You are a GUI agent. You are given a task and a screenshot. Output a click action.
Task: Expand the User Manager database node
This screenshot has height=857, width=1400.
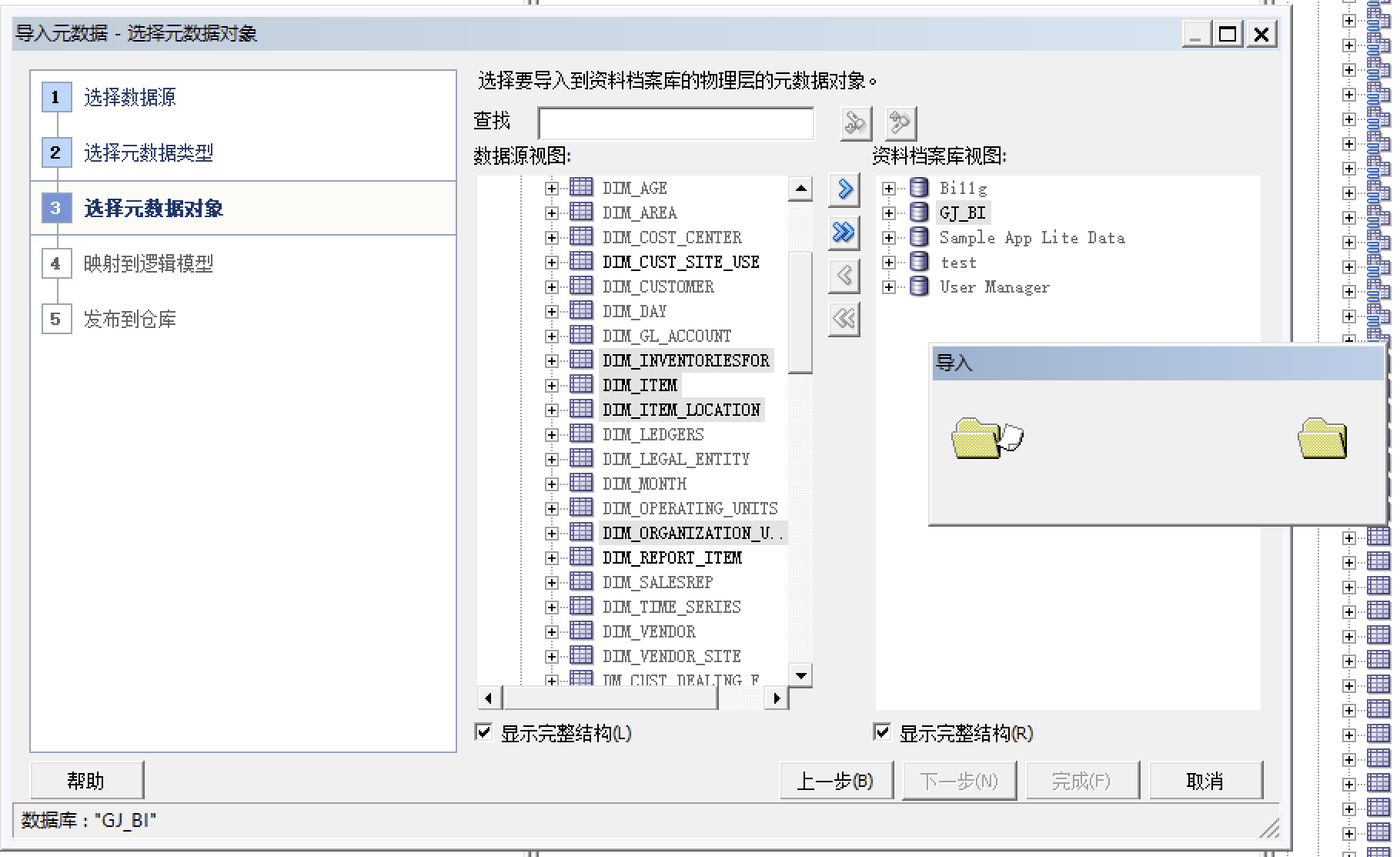pyautogui.click(x=889, y=287)
